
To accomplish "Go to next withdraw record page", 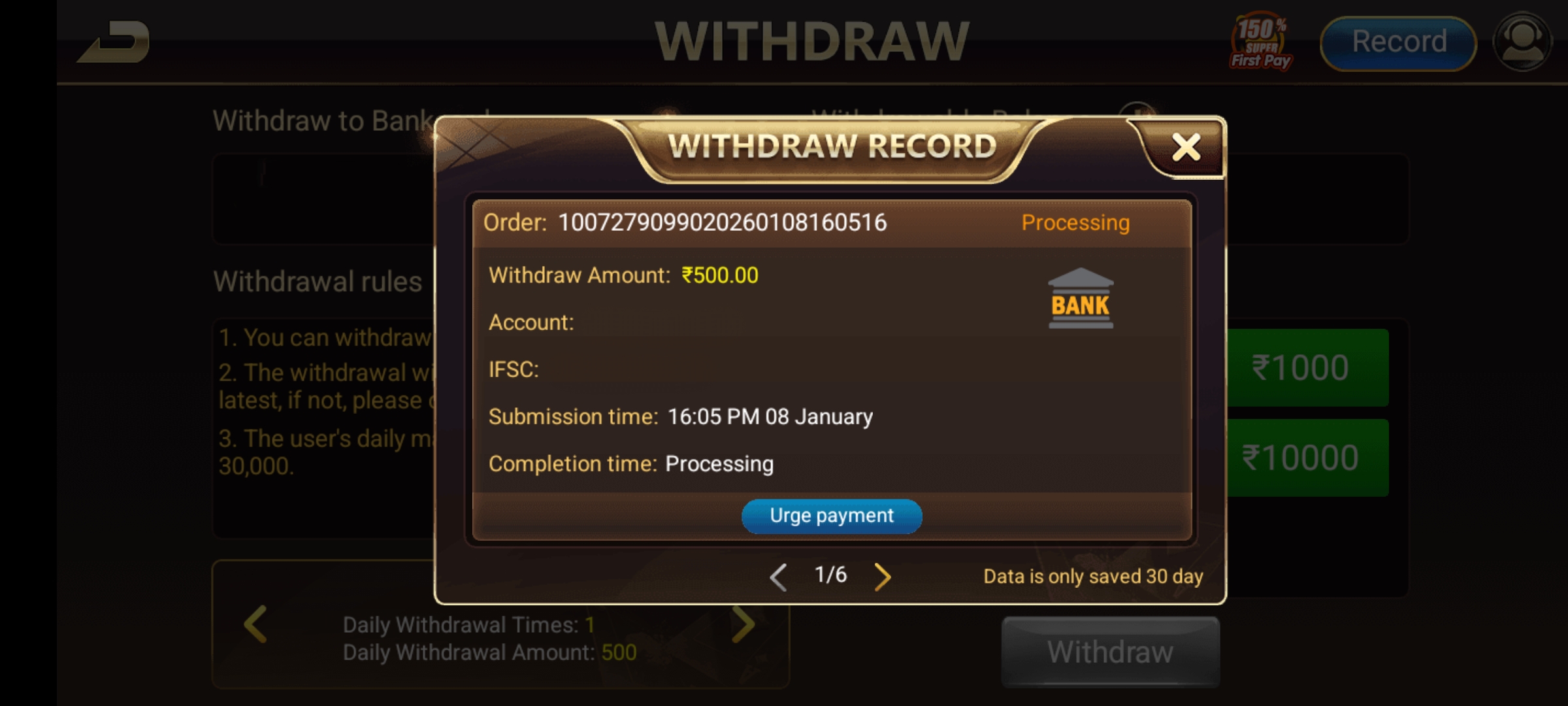I will pos(882,576).
